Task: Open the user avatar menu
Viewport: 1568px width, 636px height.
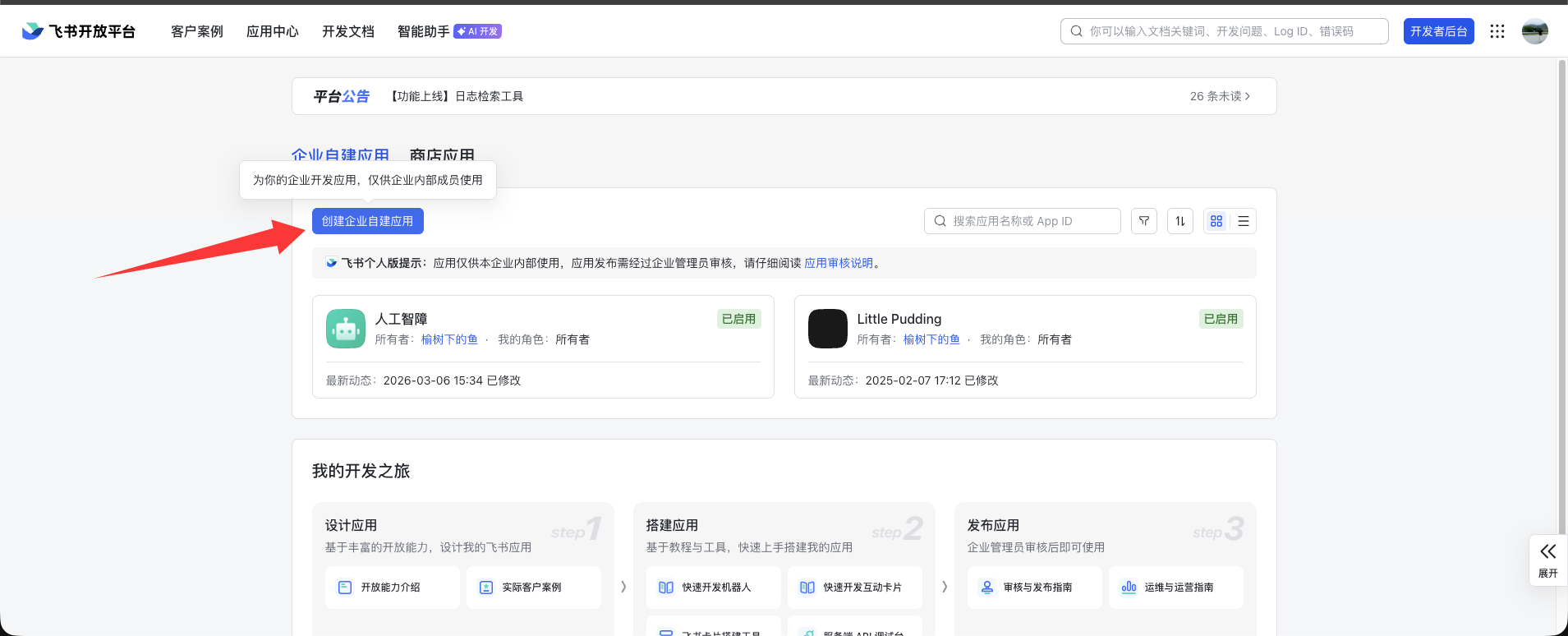Action: [1534, 31]
